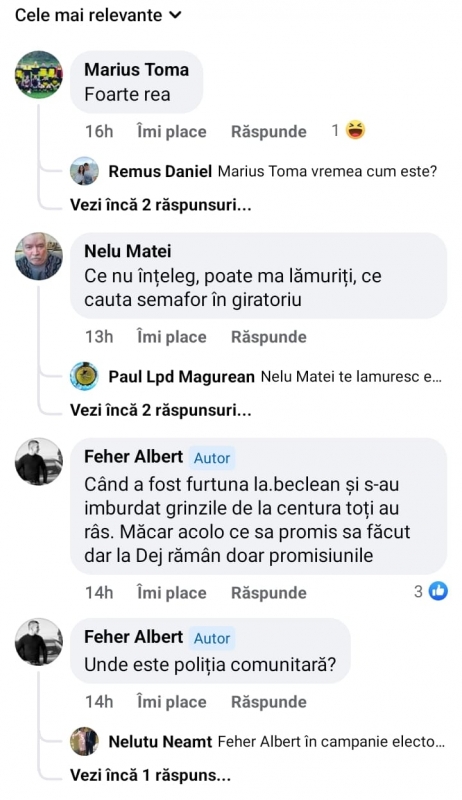Viewport: 462px width, 800px height.
Task: Reply to the Unde este poliția comment
Action: pos(269,702)
